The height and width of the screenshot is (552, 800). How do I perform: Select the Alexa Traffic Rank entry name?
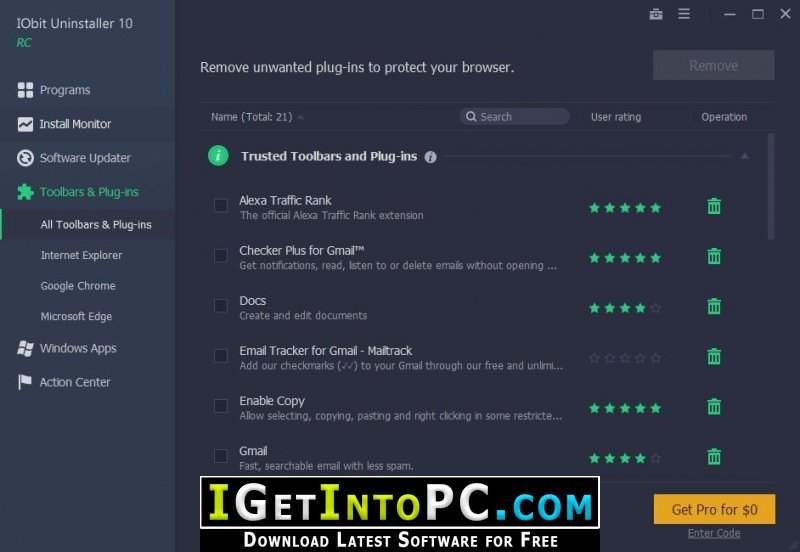(x=285, y=200)
